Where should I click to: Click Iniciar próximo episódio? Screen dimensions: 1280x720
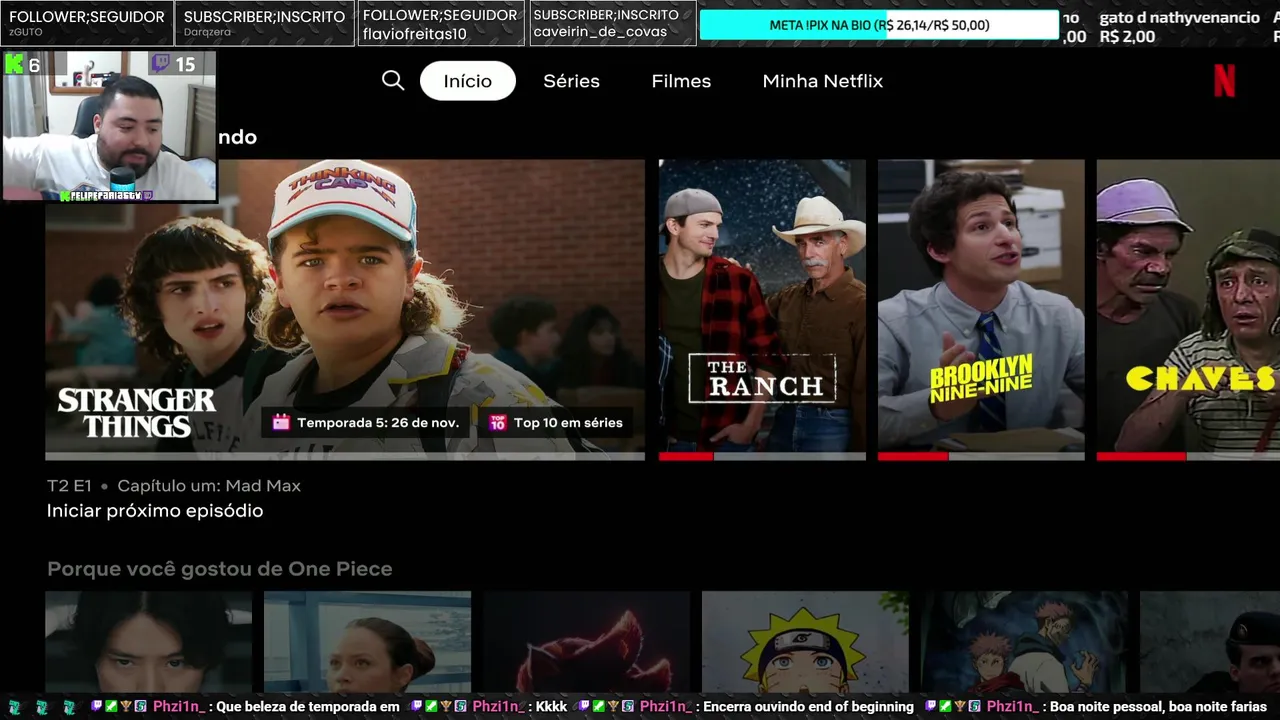coord(155,511)
